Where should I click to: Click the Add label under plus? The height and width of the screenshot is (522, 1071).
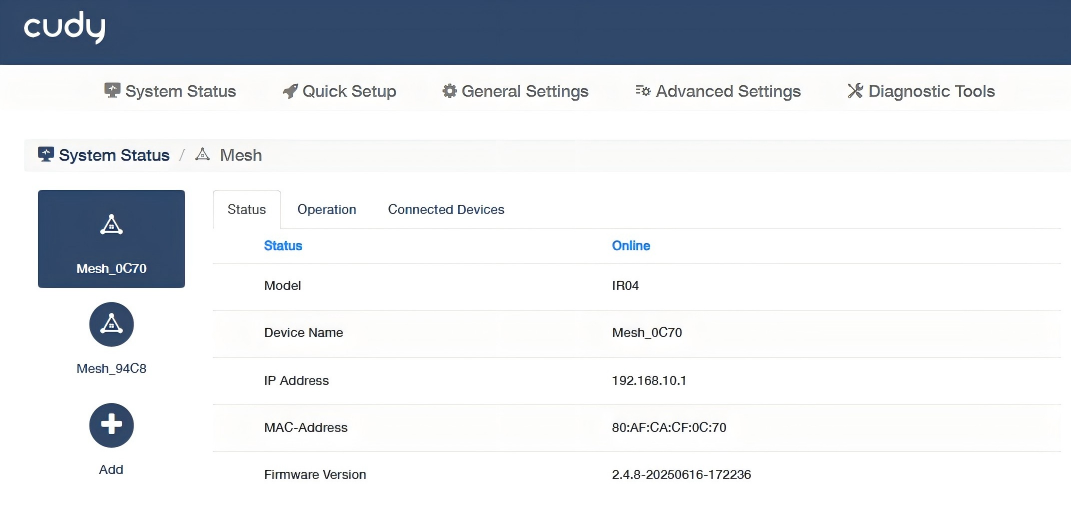click(x=111, y=469)
